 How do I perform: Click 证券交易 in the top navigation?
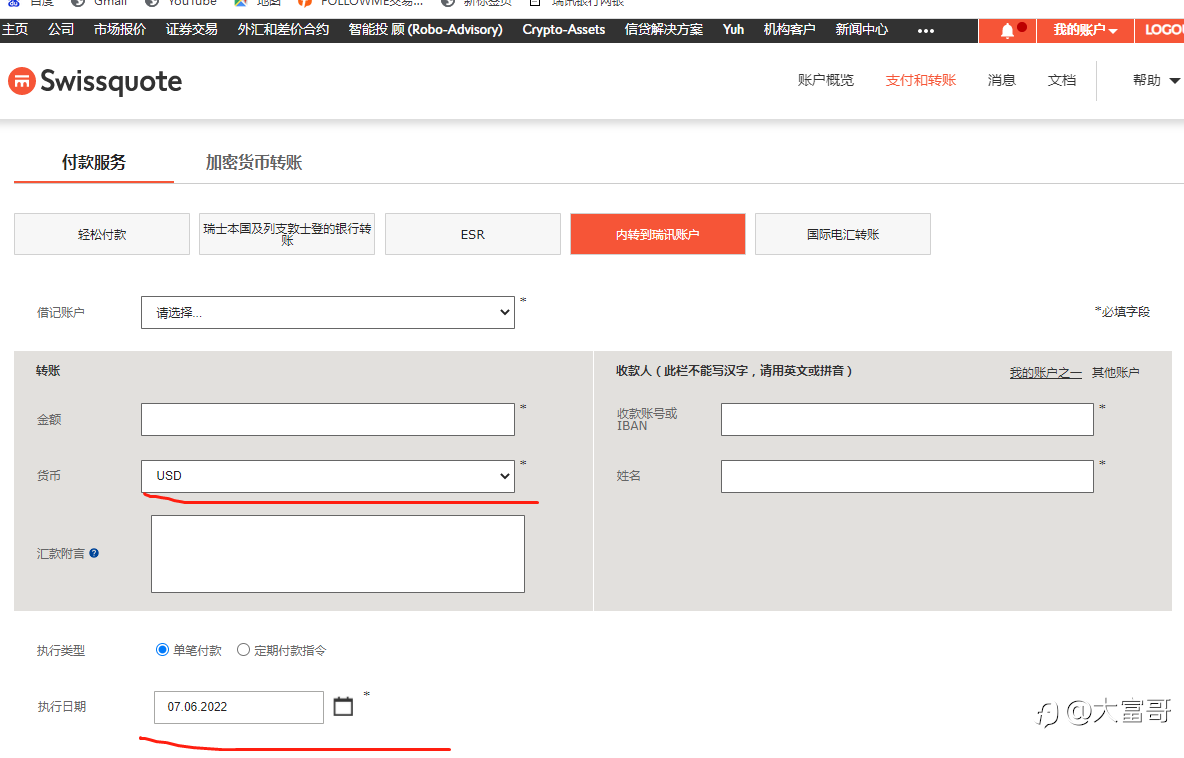click(192, 29)
